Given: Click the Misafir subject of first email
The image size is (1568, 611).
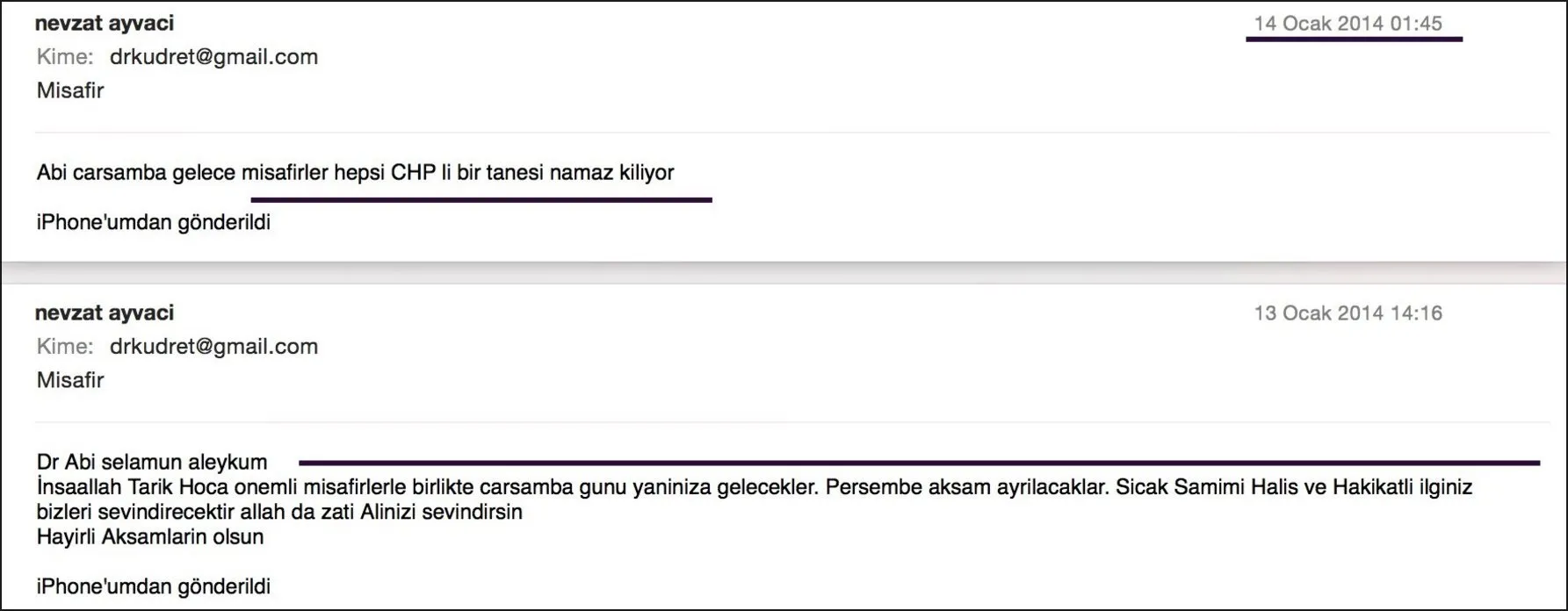Looking at the screenshot, I should (70, 90).
